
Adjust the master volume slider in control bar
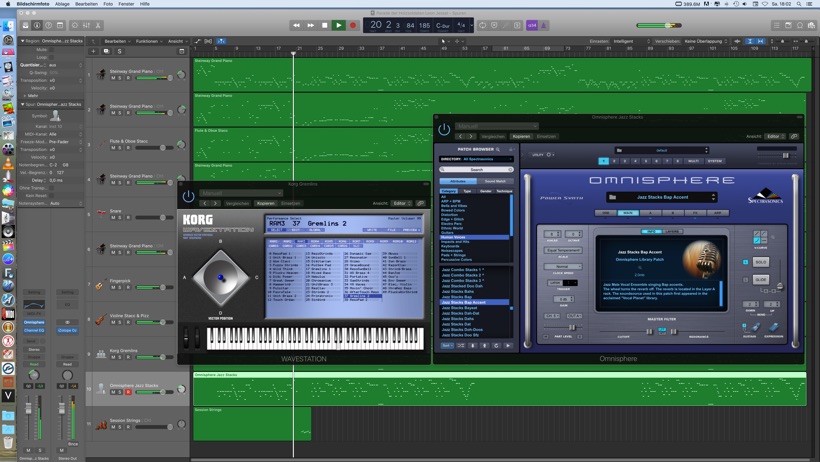tap(658, 25)
